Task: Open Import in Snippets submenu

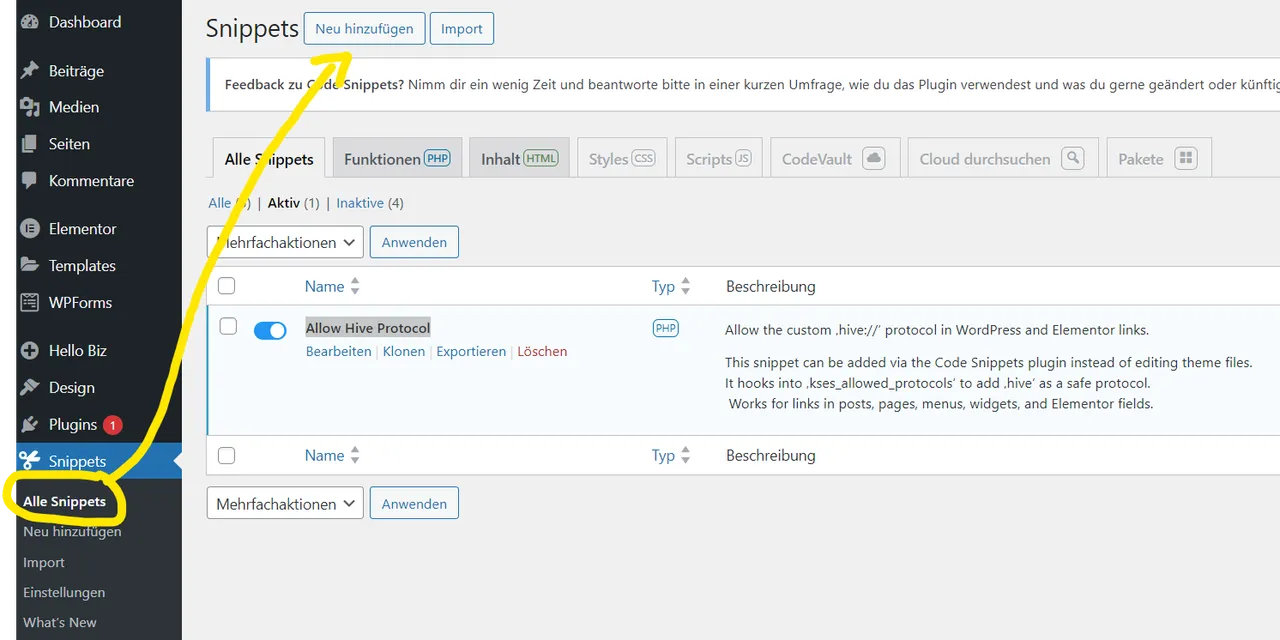Action: click(44, 563)
